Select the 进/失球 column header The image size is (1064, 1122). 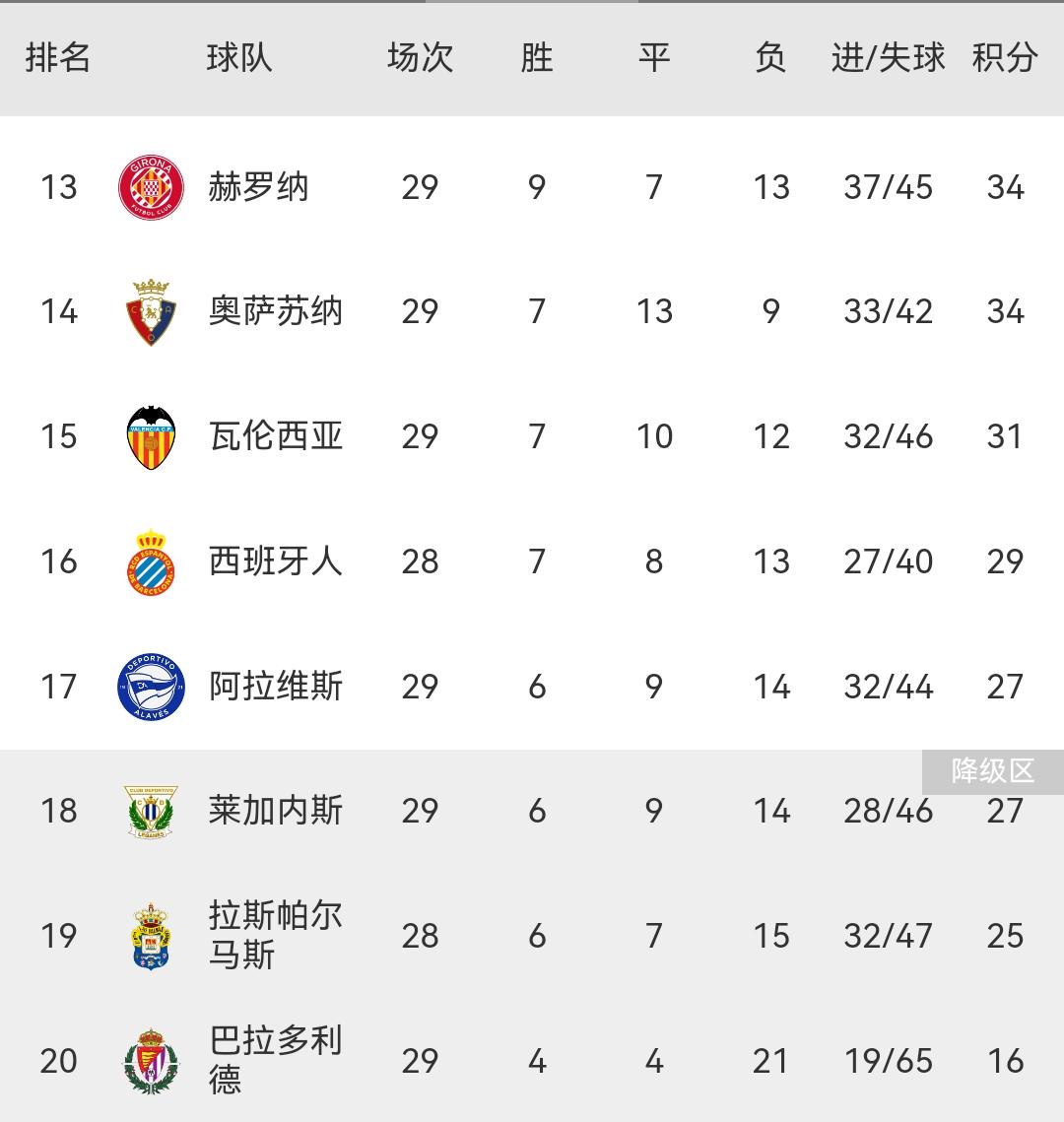pyautogui.click(x=888, y=58)
